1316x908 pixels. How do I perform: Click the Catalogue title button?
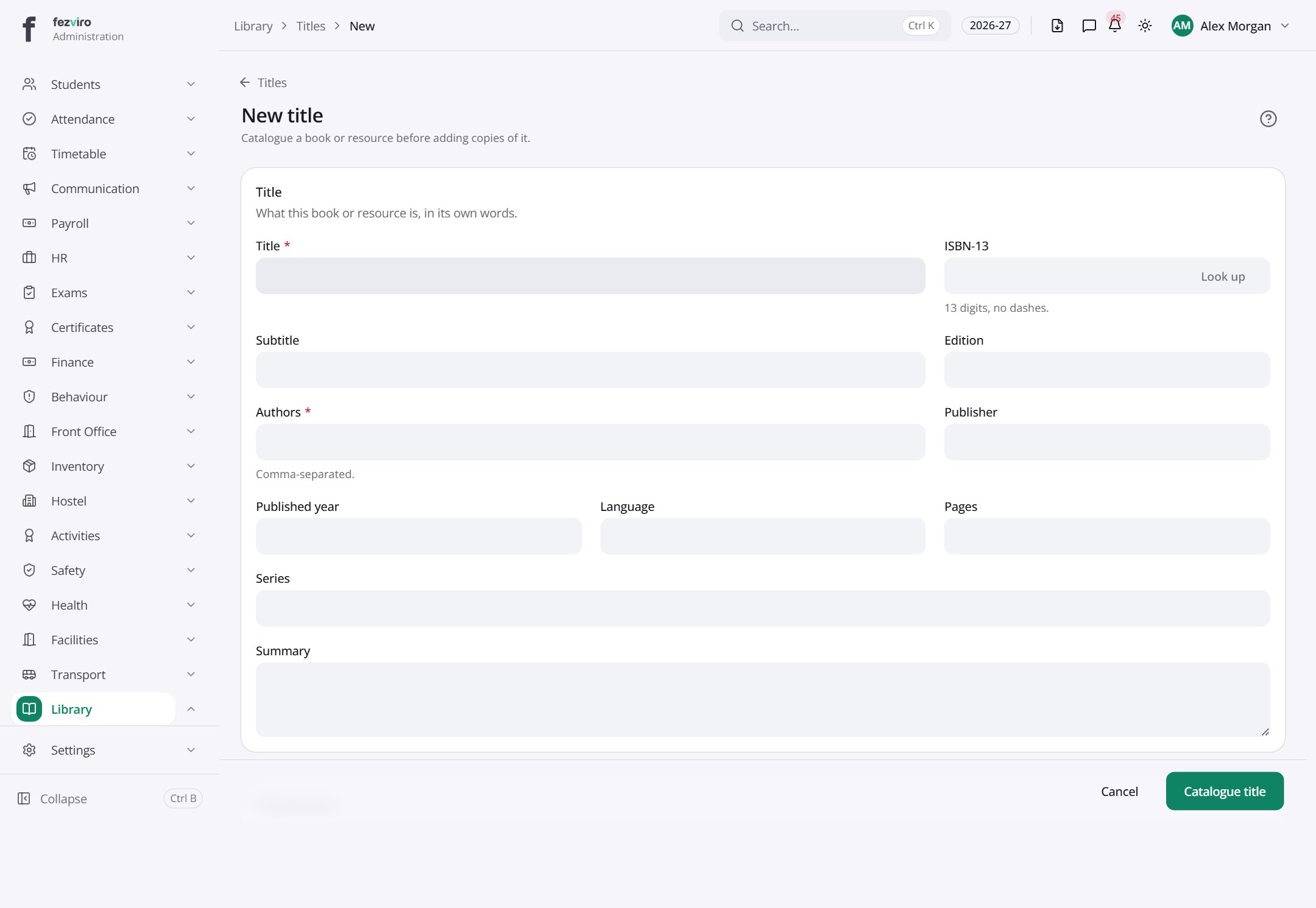pos(1225,791)
